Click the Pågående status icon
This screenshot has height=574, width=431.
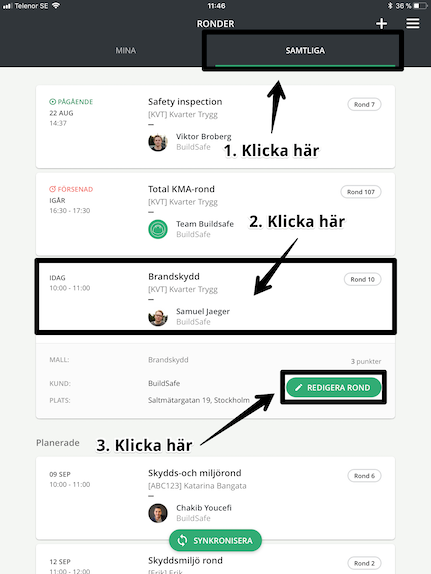53,102
